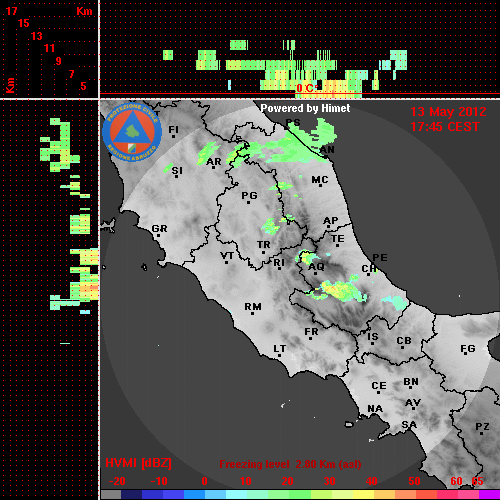Click the FR city label
The height and width of the screenshot is (500, 500).
coord(311,332)
